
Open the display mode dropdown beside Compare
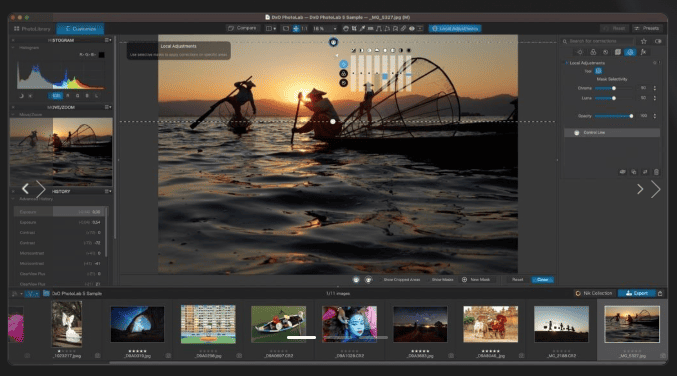click(x=271, y=28)
